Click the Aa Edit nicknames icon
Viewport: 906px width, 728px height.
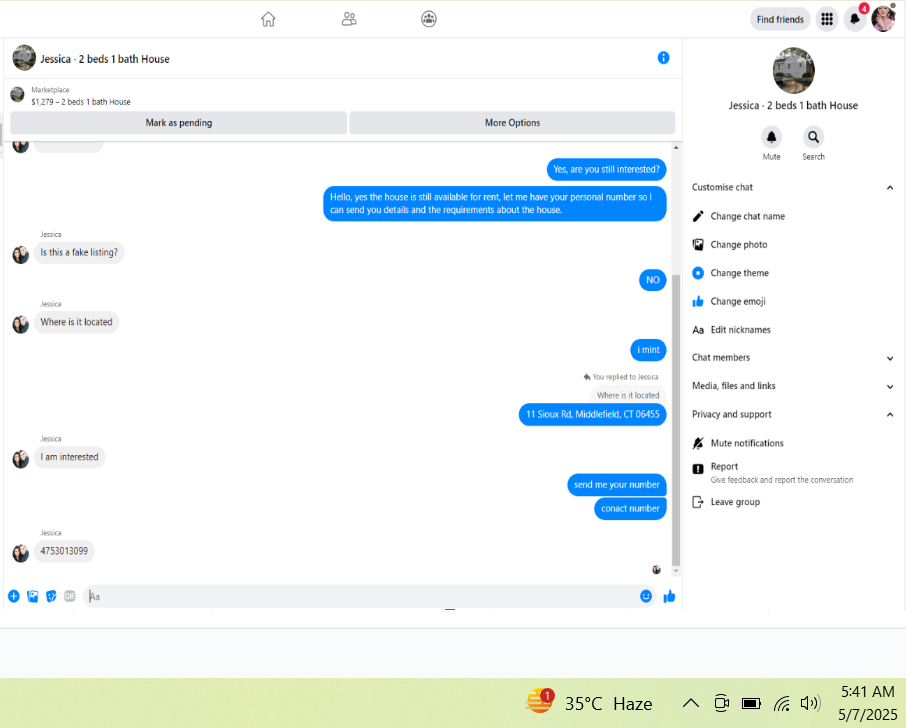[698, 330]
